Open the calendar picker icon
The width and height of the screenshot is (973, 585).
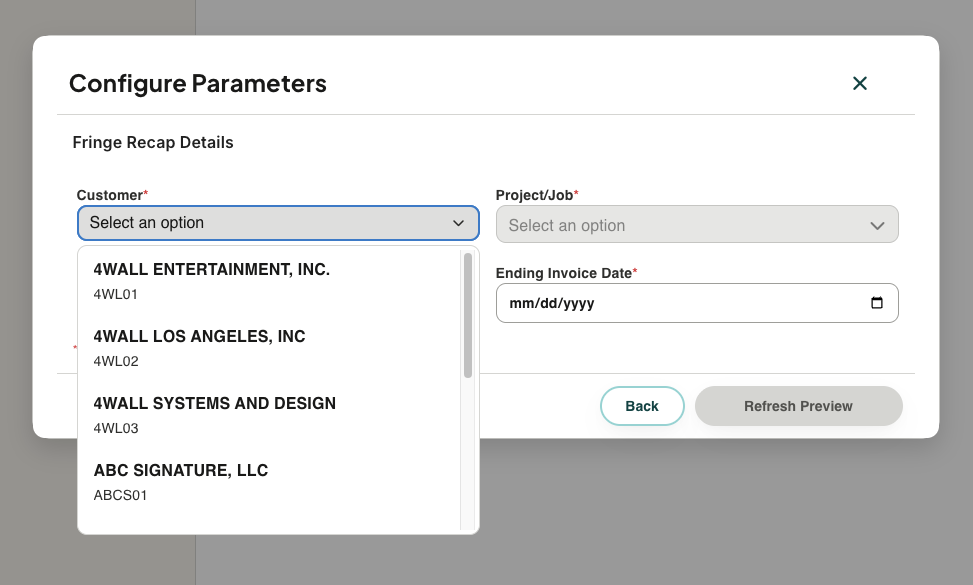tap(876, 303)
